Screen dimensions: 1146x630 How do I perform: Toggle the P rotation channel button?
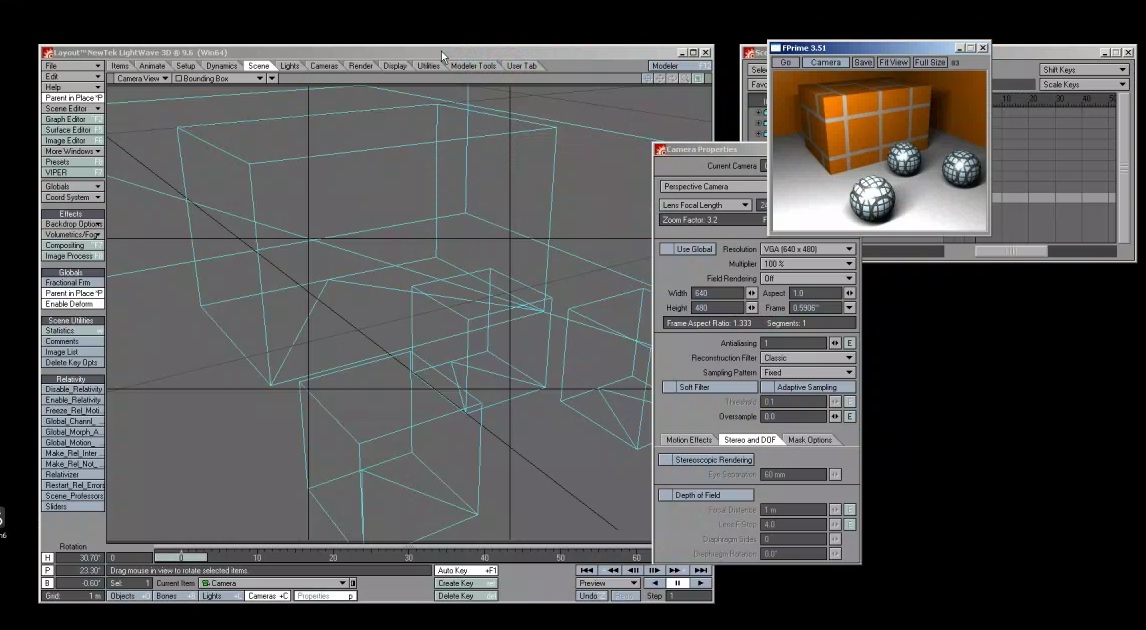[48, 571]
